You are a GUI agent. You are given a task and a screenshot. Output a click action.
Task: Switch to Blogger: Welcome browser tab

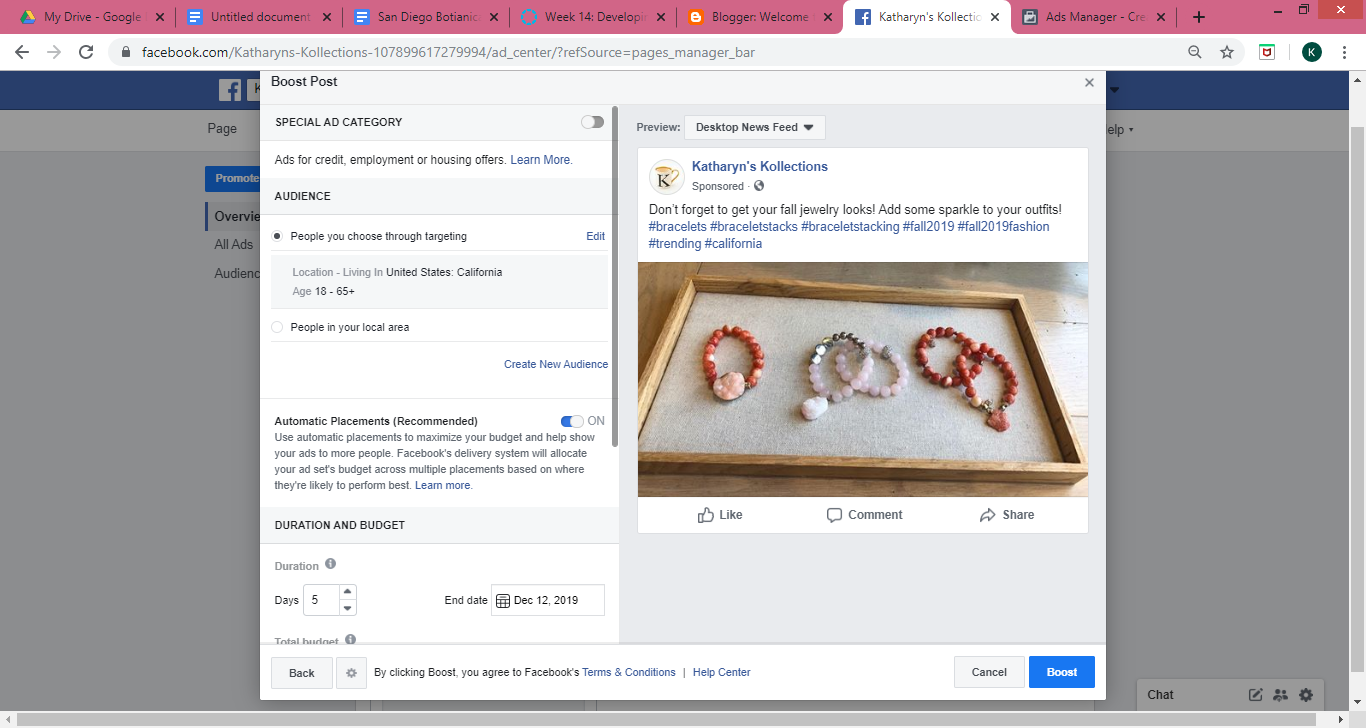coord(761,17)
